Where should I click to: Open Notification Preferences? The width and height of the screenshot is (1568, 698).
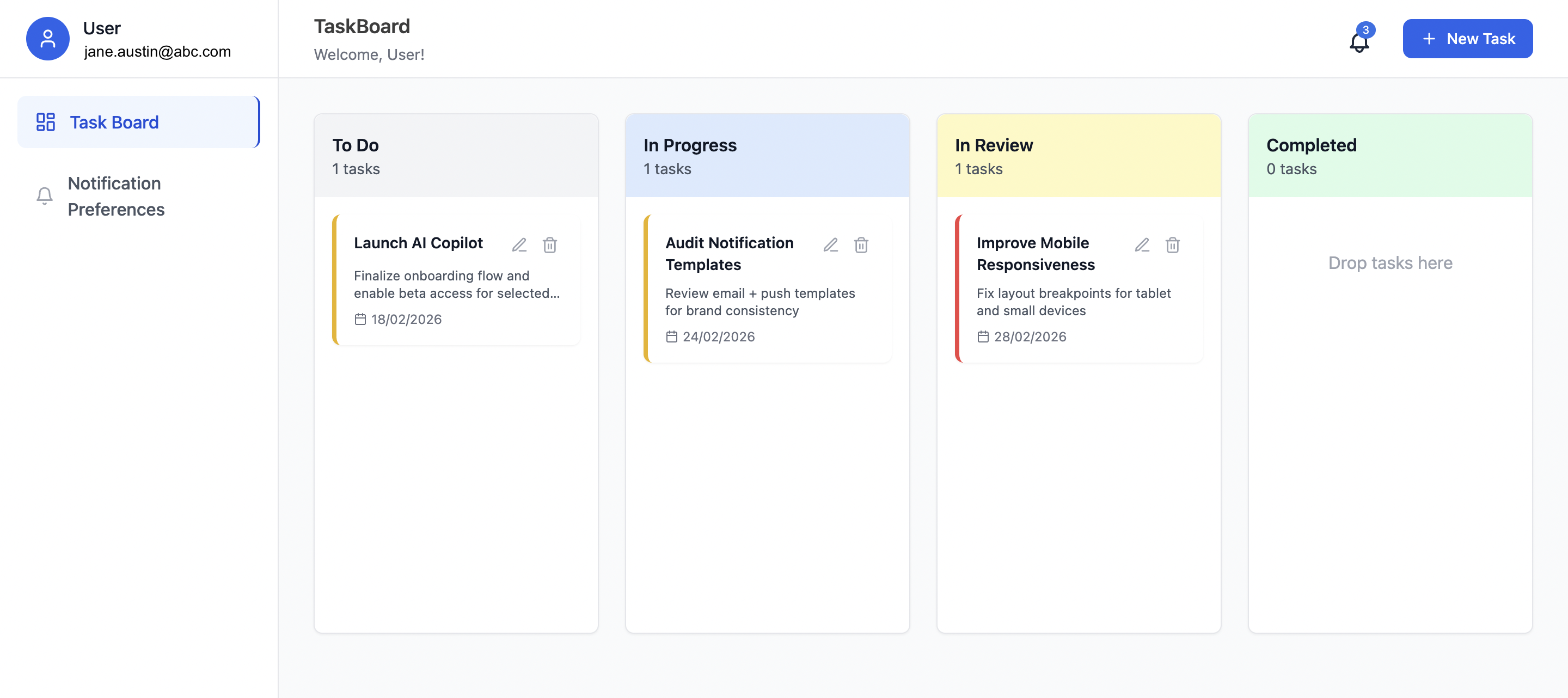point(117,196)
